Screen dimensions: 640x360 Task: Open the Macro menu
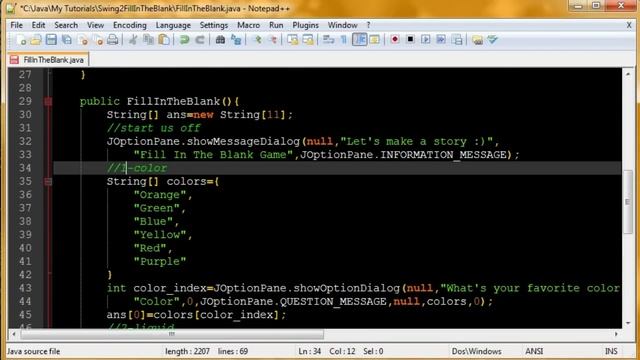[x=249, y=25]
